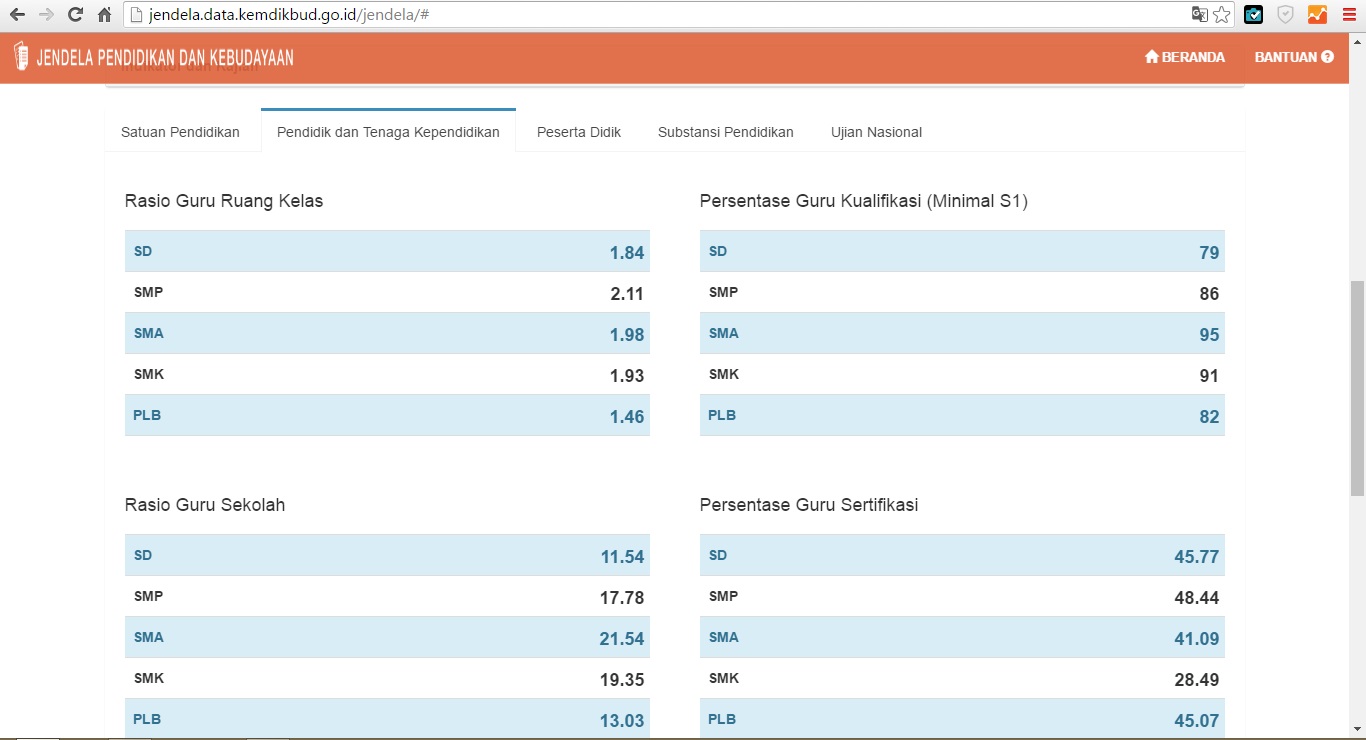Open the Chrome hamburger menu

click(x=1348, y=15)
